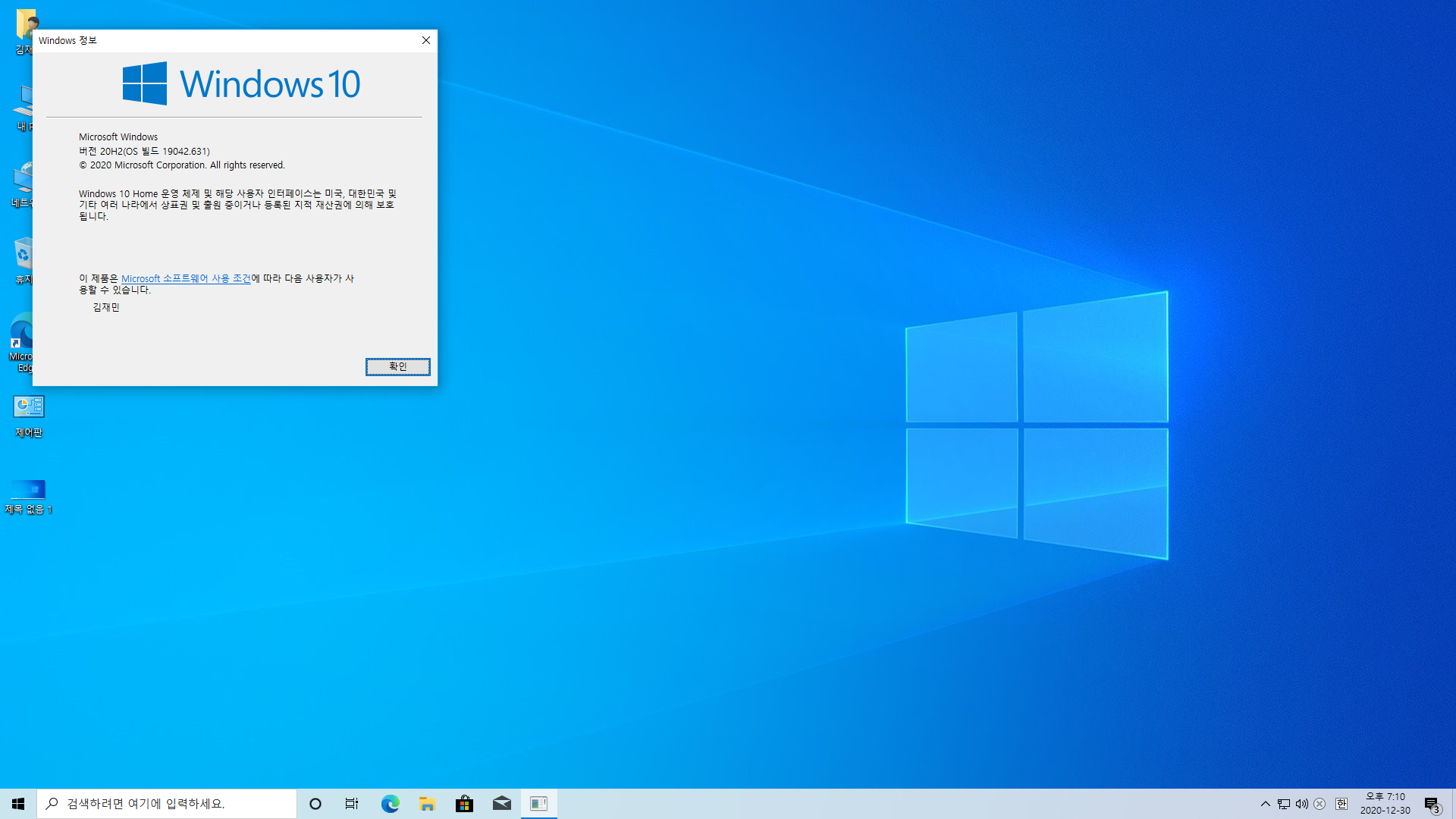1456x819 pixels.
Task: Click the taskbar search box
Action: tap(167, 804)
